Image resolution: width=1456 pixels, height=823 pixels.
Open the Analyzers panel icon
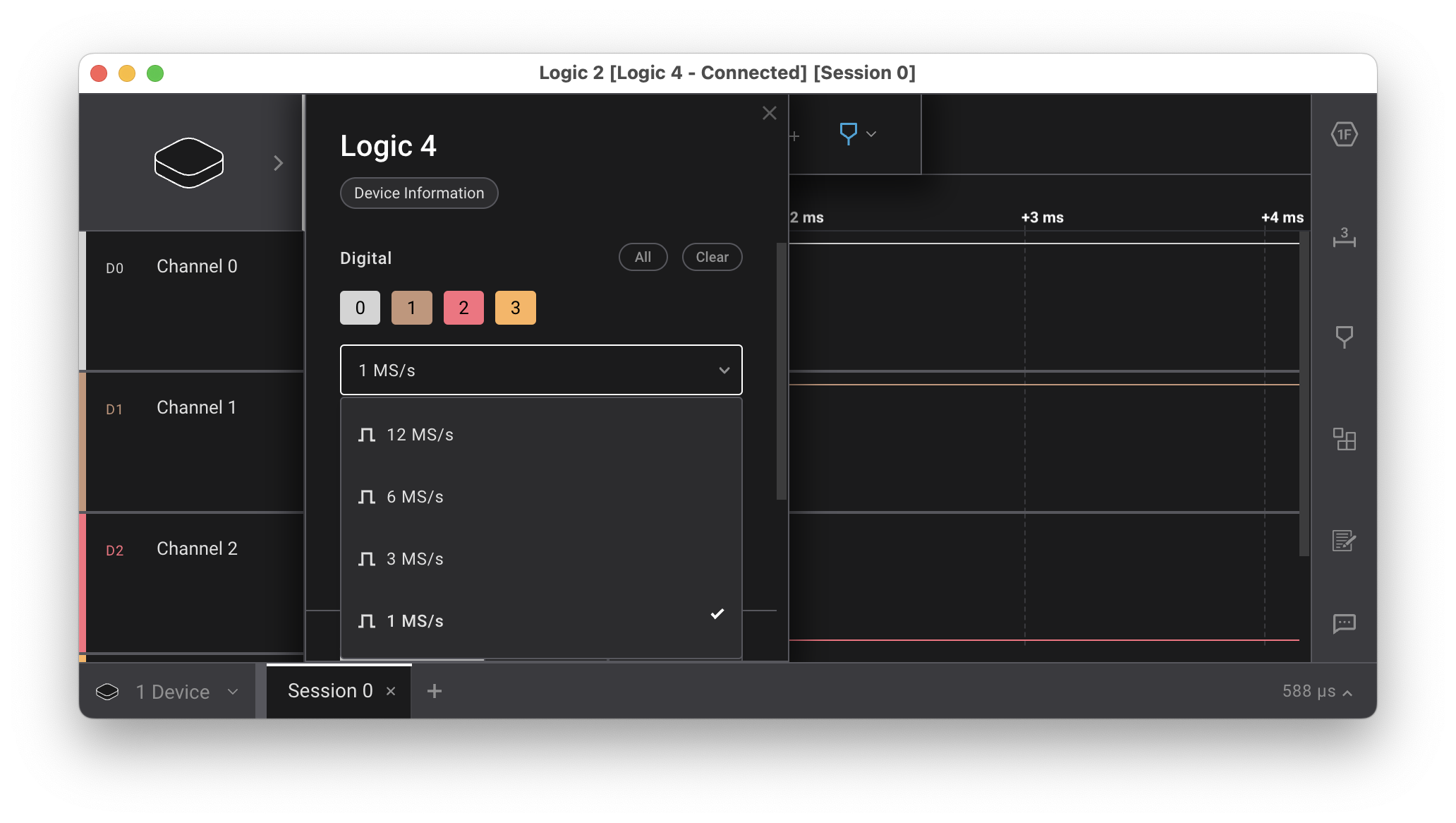tap(1344, 134)
